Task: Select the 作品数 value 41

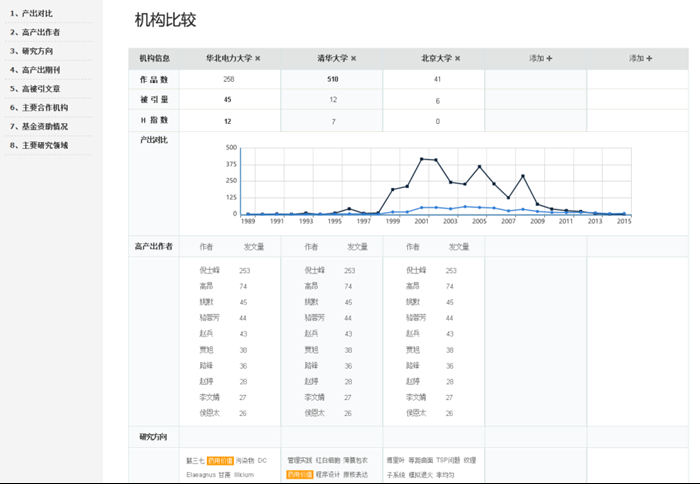Action: pos(437,79)
